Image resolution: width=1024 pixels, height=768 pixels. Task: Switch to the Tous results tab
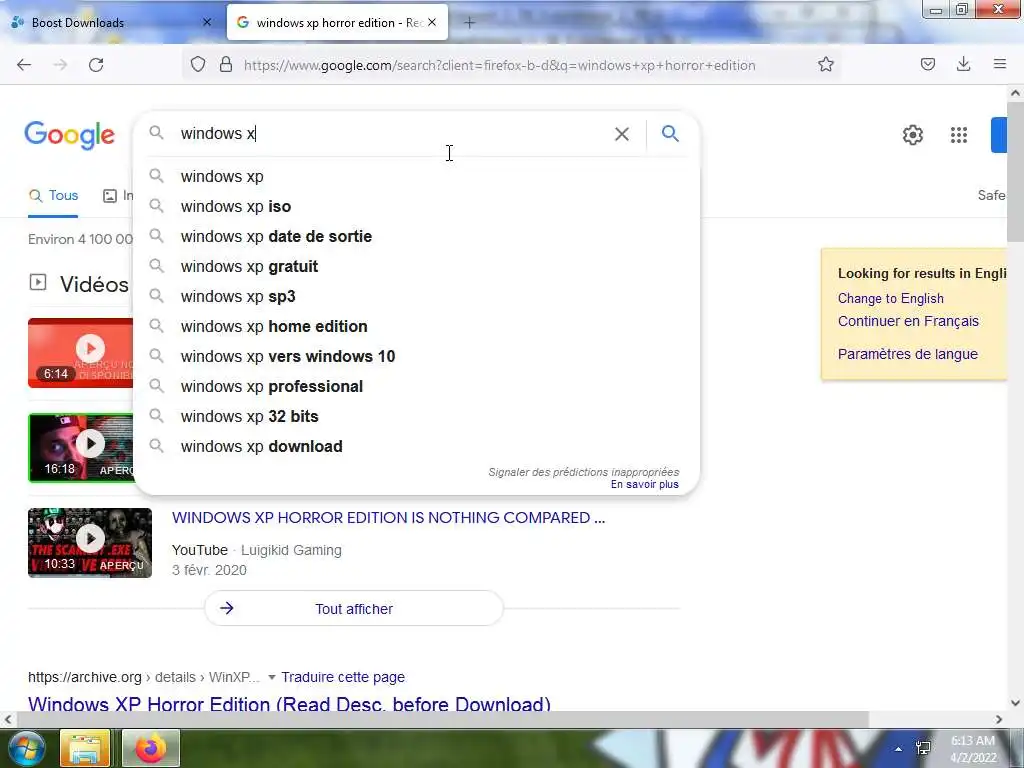coord(54,196)
